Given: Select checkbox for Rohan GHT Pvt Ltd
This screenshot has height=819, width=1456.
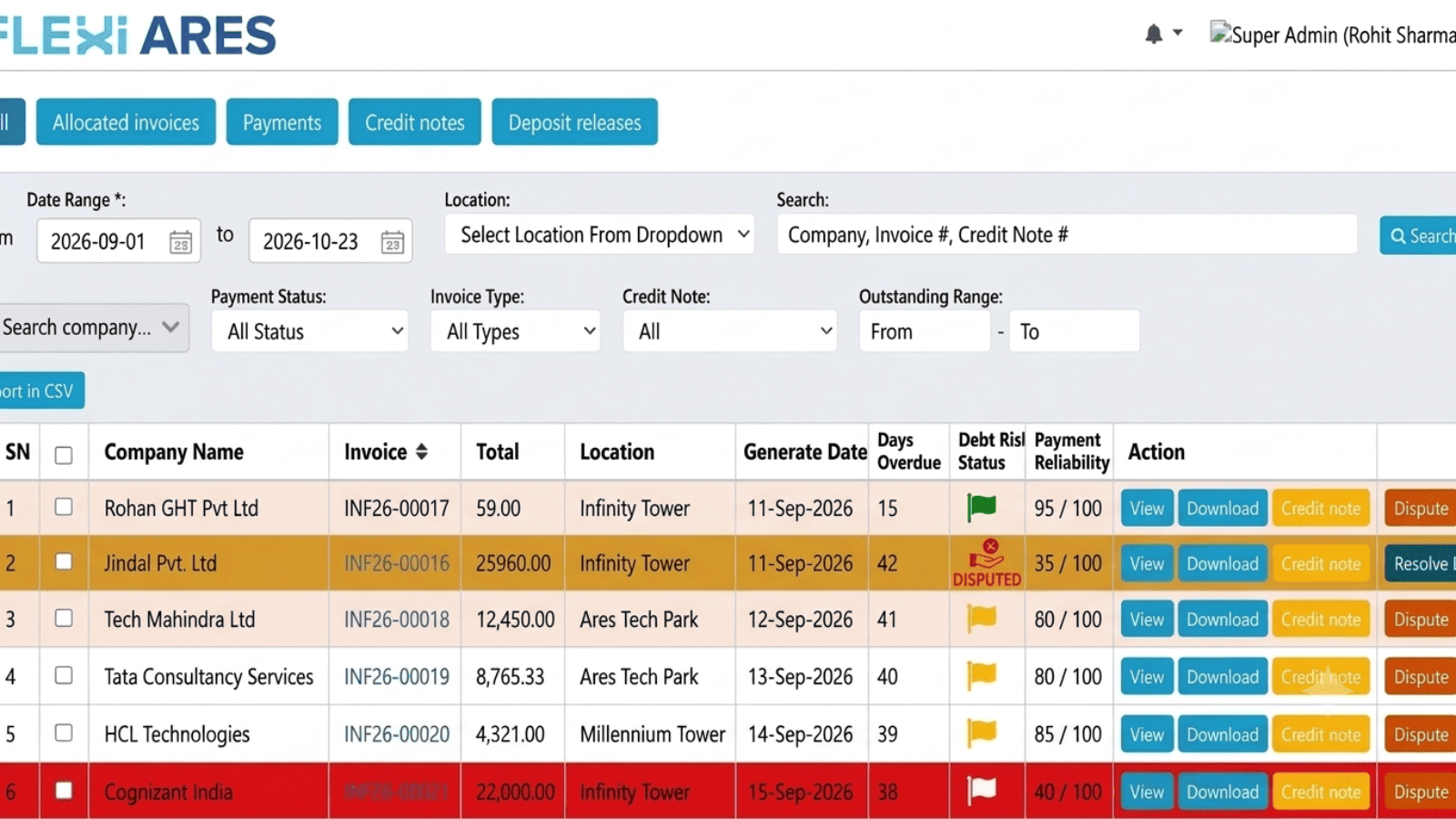Looking at the screenshot, I should [x=64, y=507].
